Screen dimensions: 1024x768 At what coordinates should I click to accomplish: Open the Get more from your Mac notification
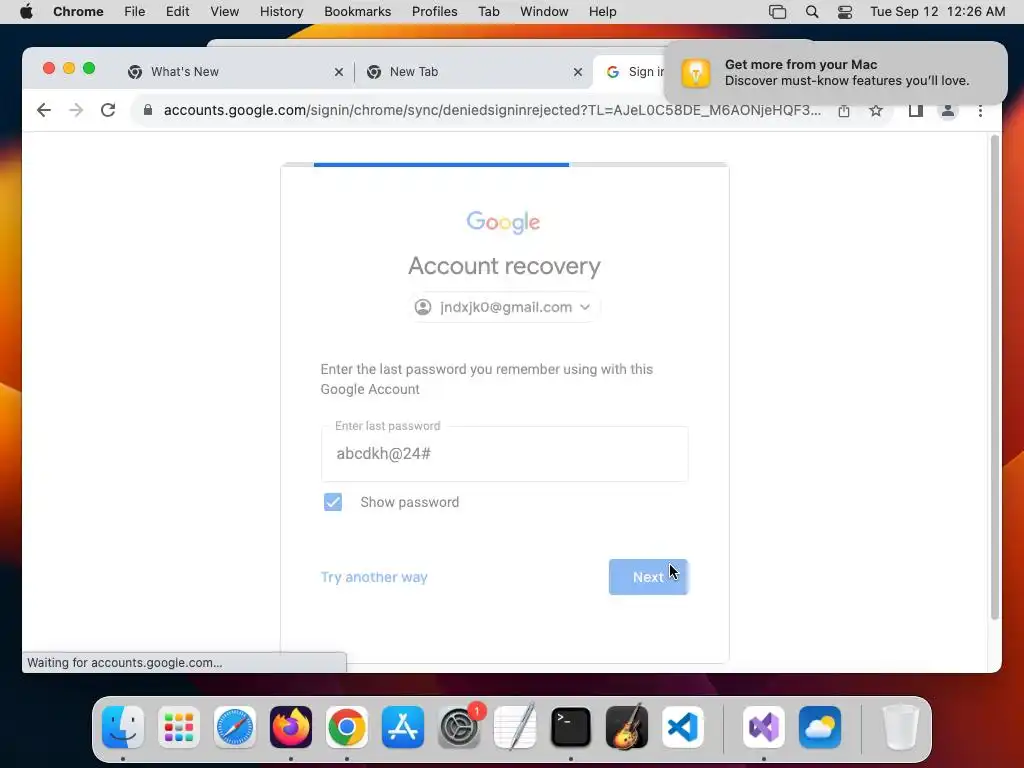pyautogui.click(x=836, y=72)
